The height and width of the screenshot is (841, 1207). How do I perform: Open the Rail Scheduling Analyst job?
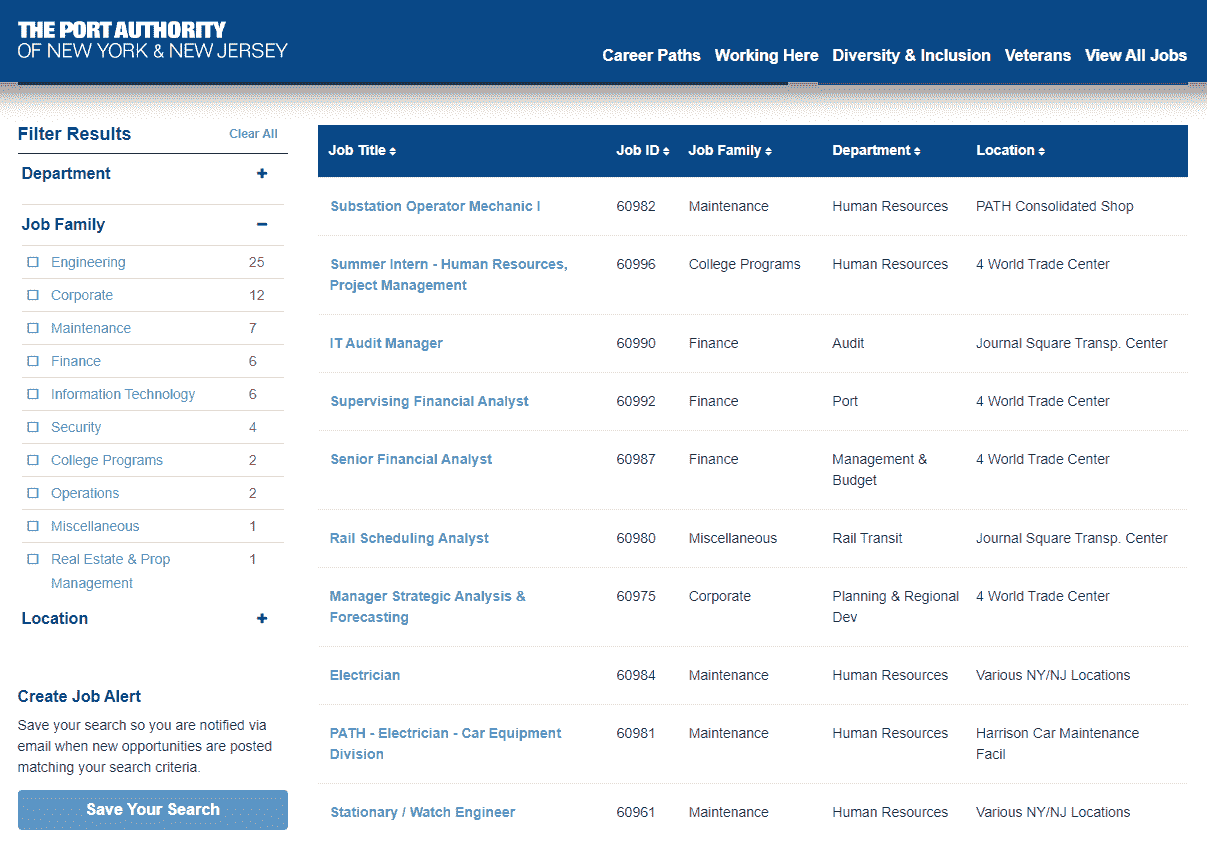coord(409,538)
